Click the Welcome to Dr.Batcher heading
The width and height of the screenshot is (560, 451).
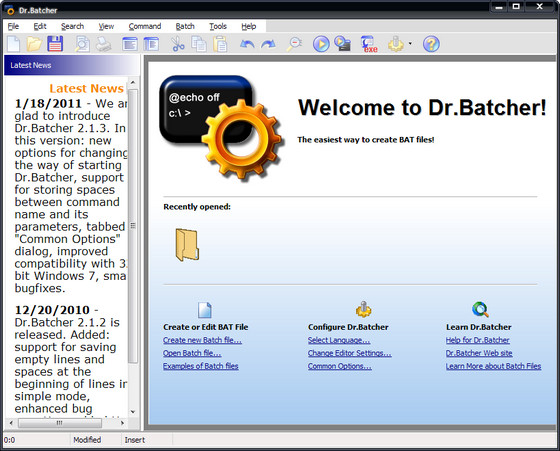(422, 107)
